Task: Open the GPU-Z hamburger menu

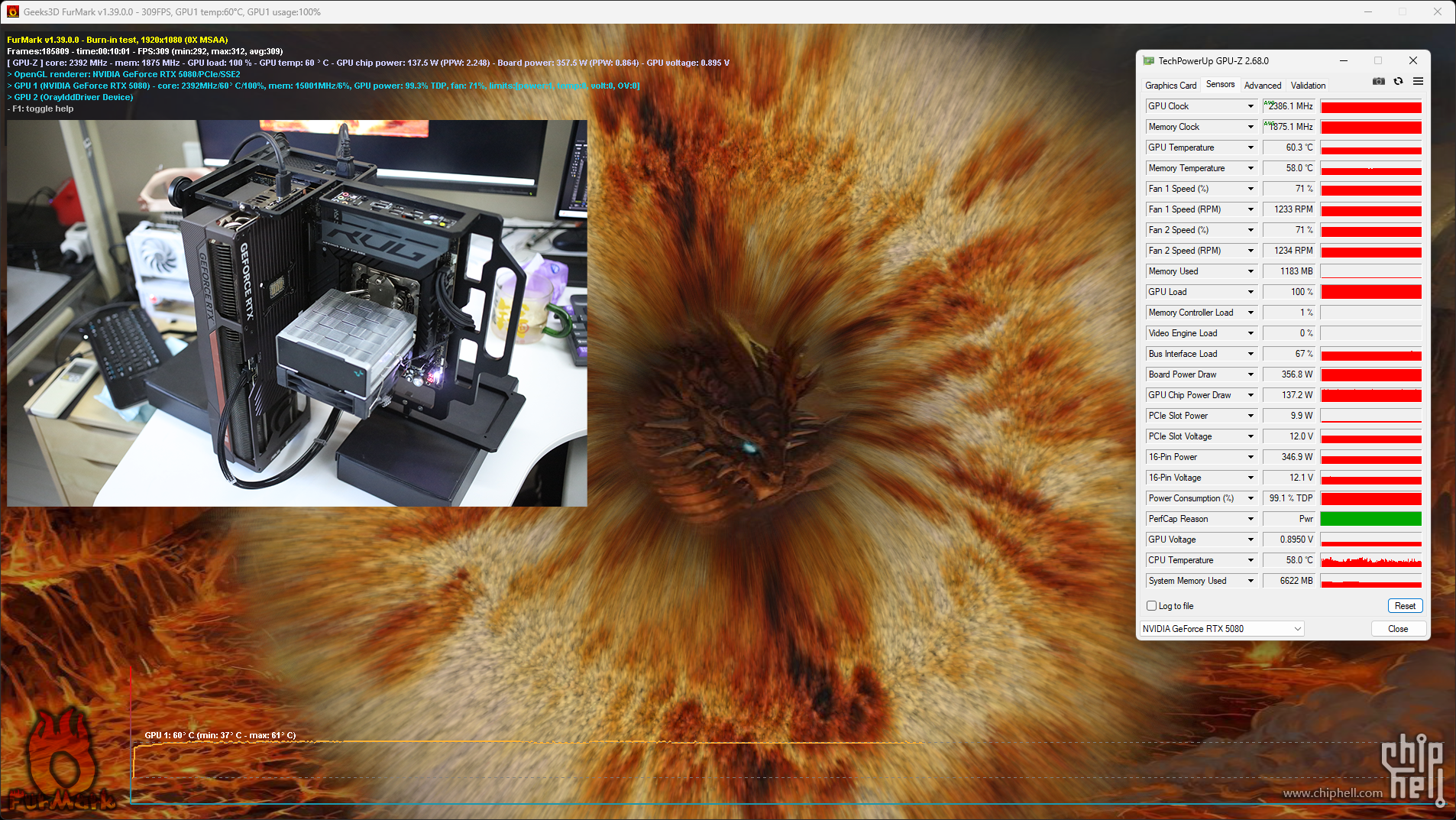Action: [x=1418, y=81]
